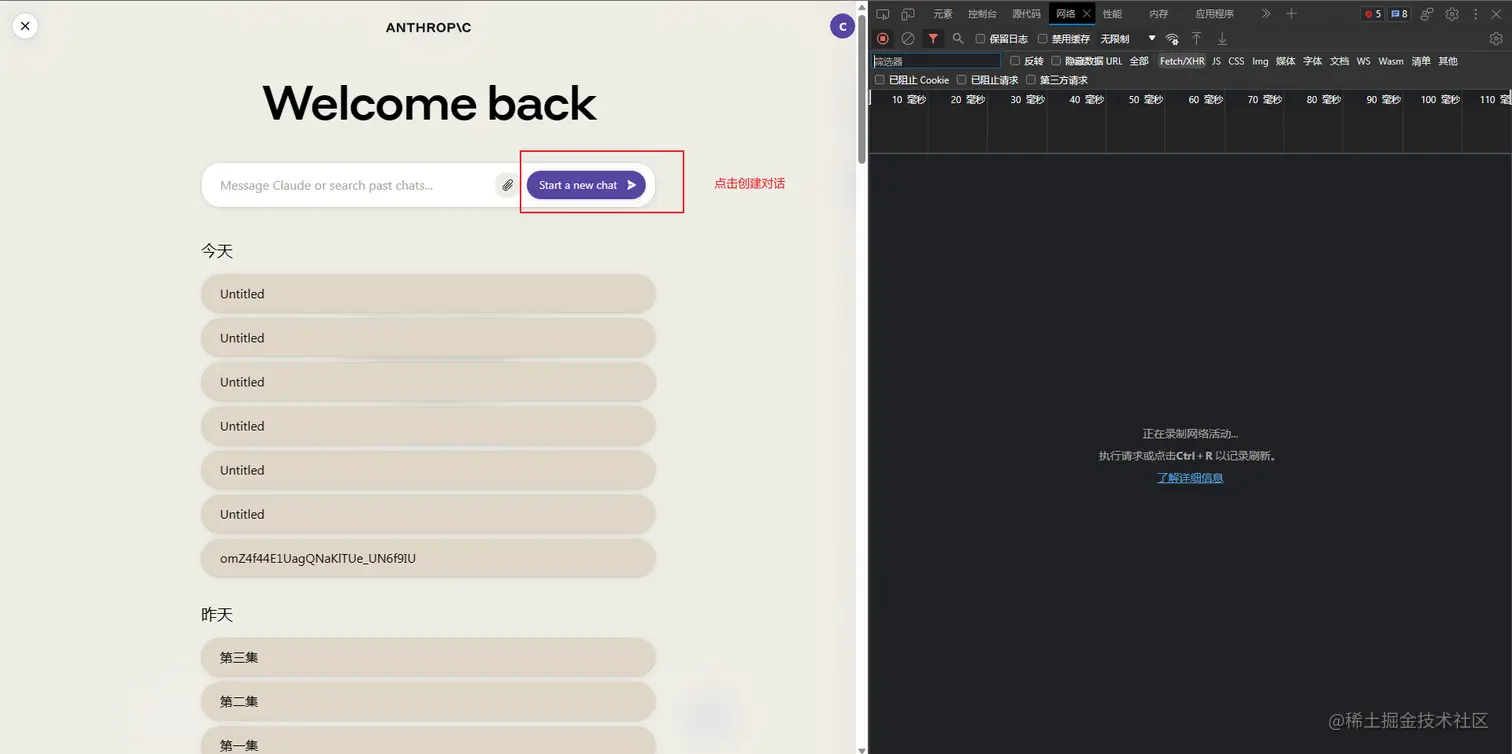Open the 第三集 chat
Image resolution: width=1512 pixels, height=754 pixels.
428,657
